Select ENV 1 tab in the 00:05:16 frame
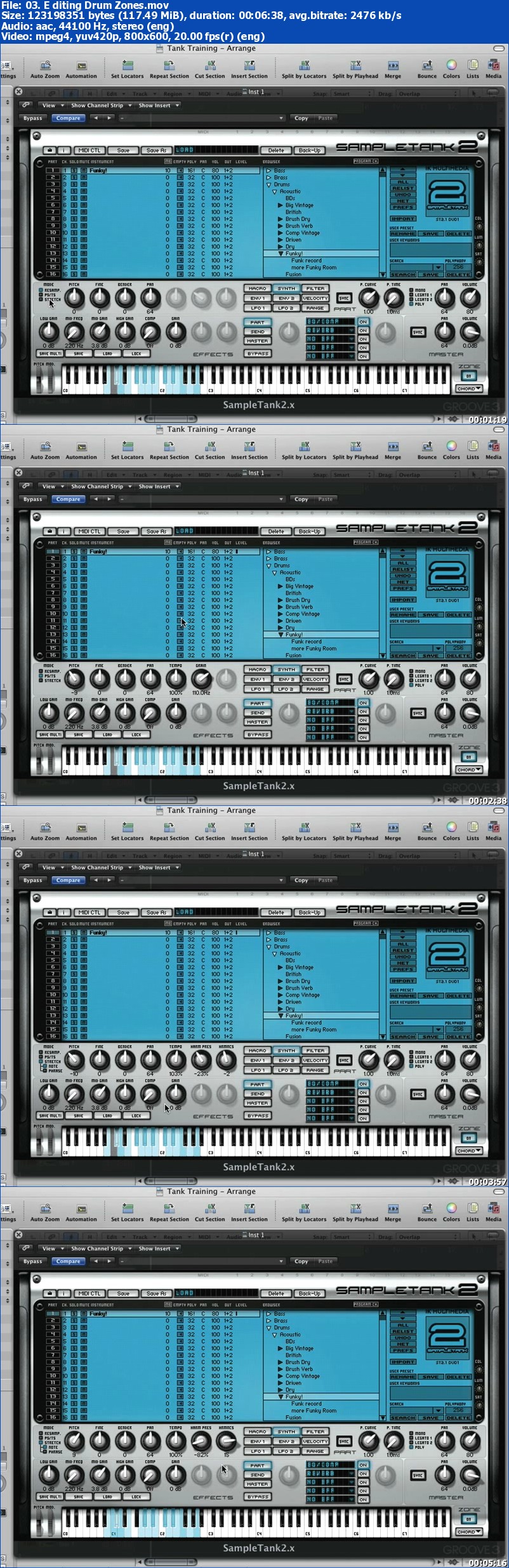The width and height of the screenshot is (509, 1568). point(257,1441)
